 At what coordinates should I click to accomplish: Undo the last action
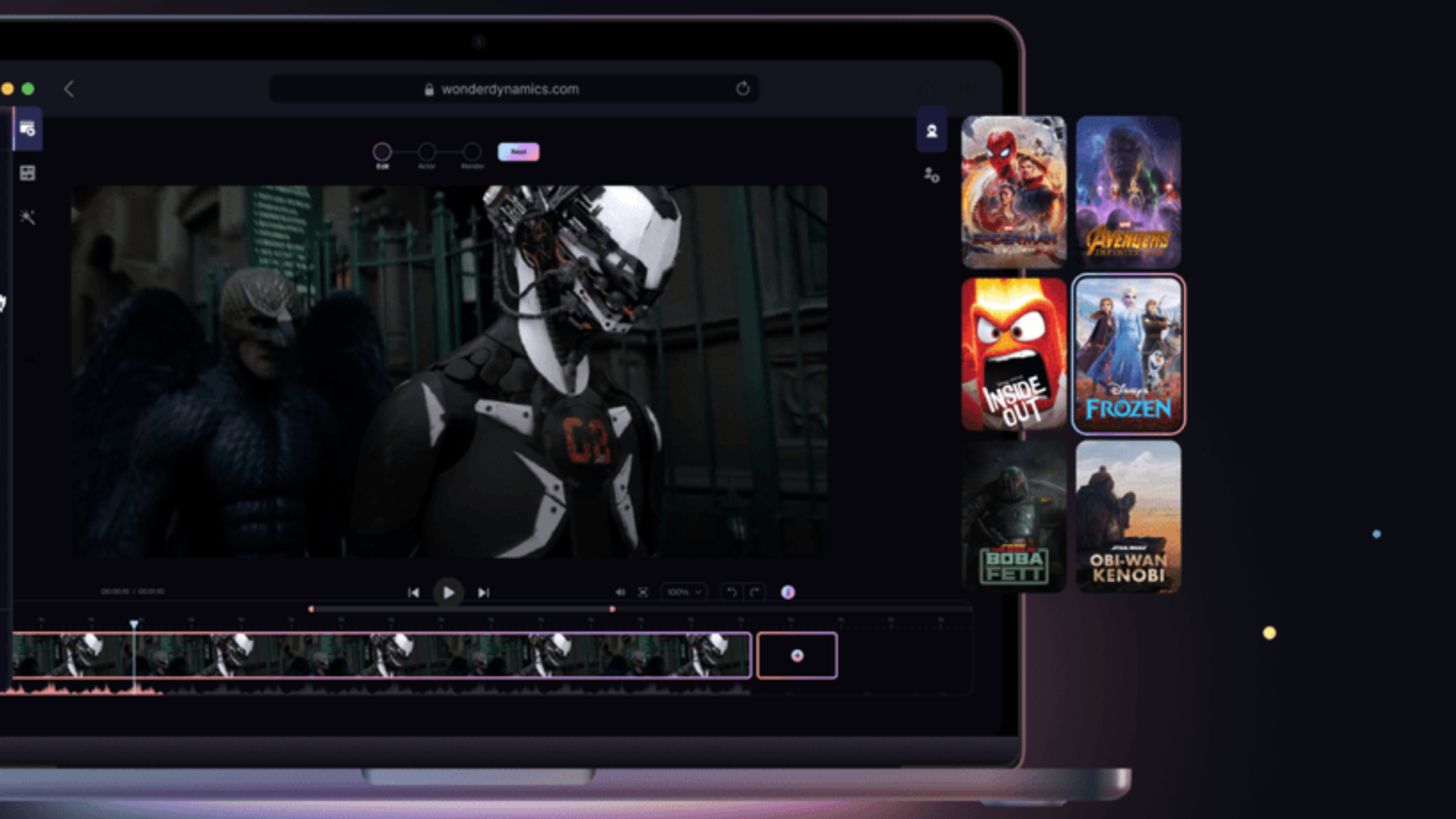click(731, 592)
